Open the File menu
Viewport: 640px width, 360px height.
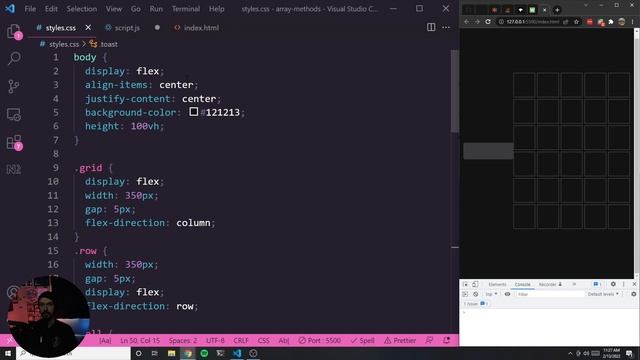pos(30,9)
